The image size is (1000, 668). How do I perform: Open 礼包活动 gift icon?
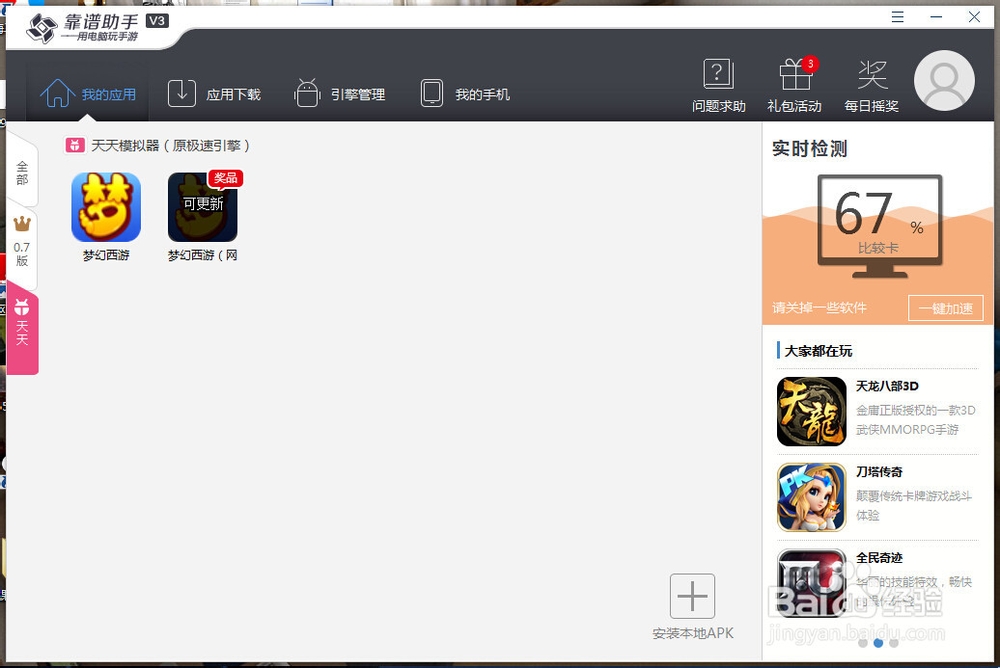[795, 74]
